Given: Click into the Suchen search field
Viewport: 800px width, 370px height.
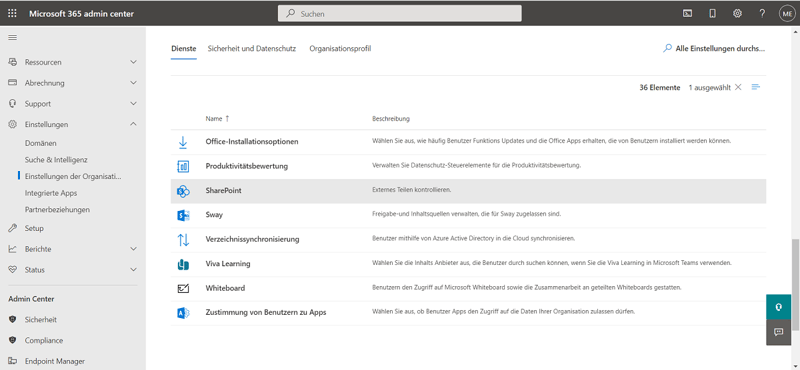Looking at the screenshot, I should pyautogui.click(x=399, y=14).
